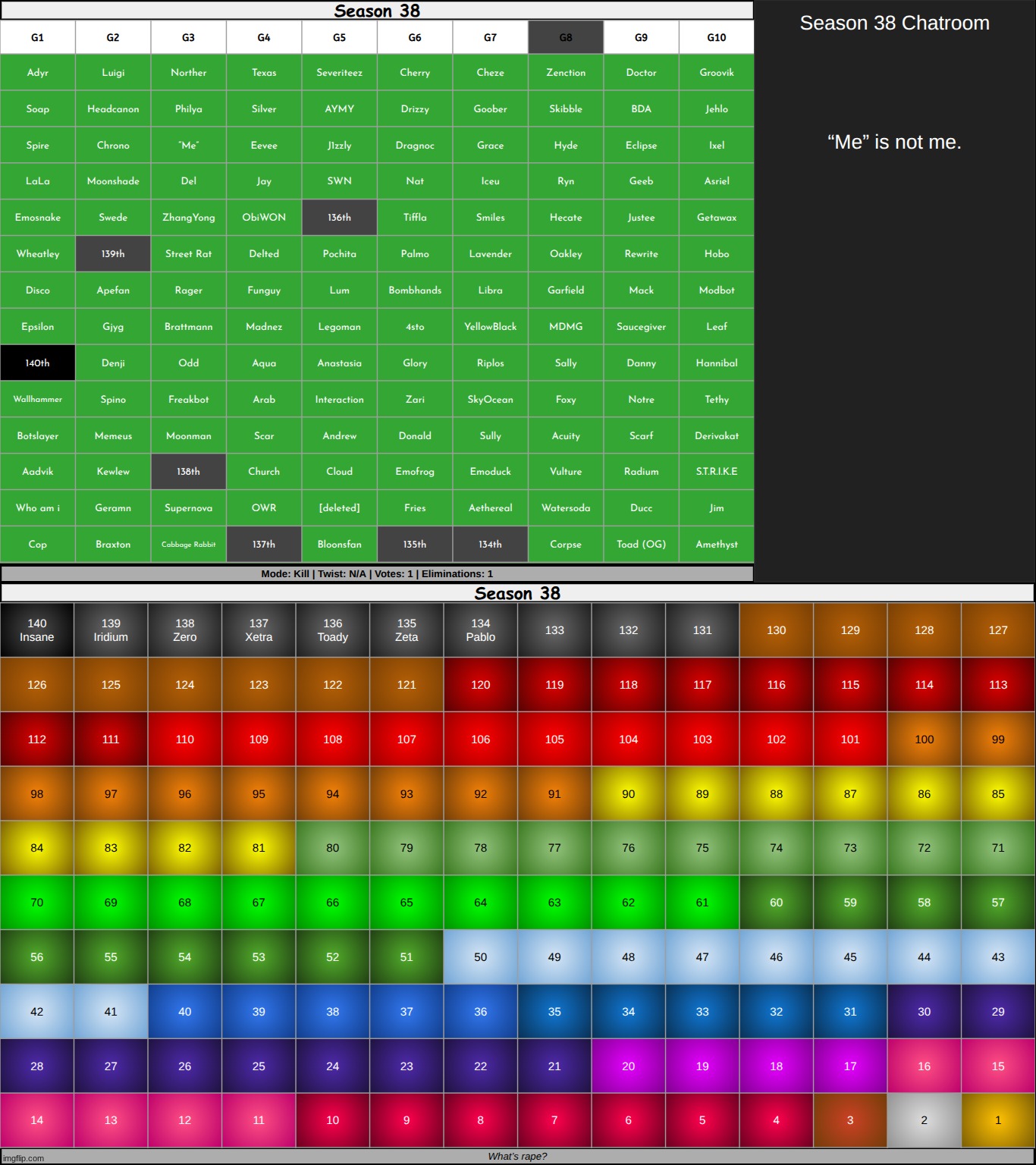Screen dimensions: 1036x1165
Task: Select the 140 Insane placement tile
Action: (x=37, y=630)
